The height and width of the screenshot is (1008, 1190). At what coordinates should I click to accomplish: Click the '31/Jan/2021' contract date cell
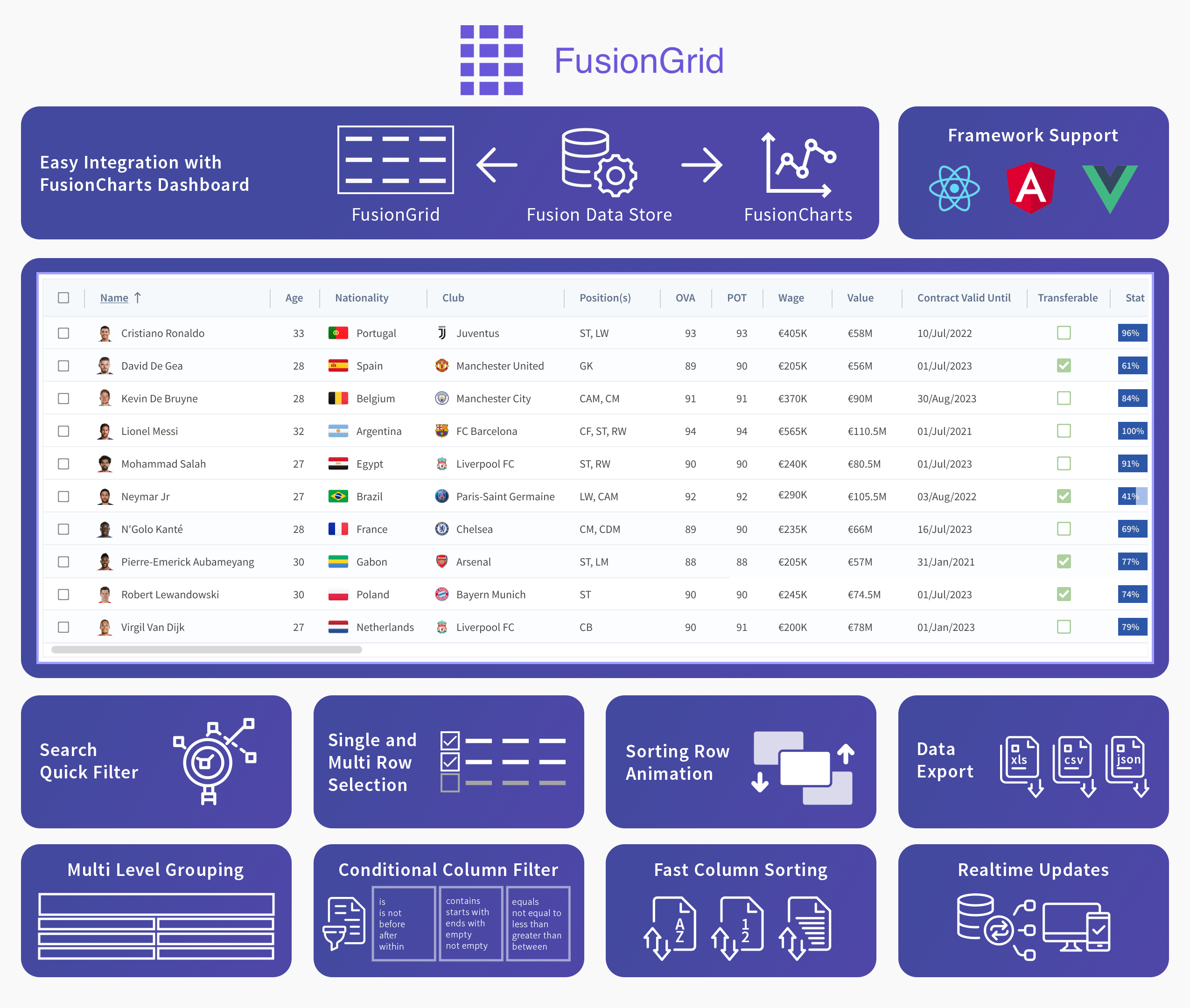click(946, 562)
